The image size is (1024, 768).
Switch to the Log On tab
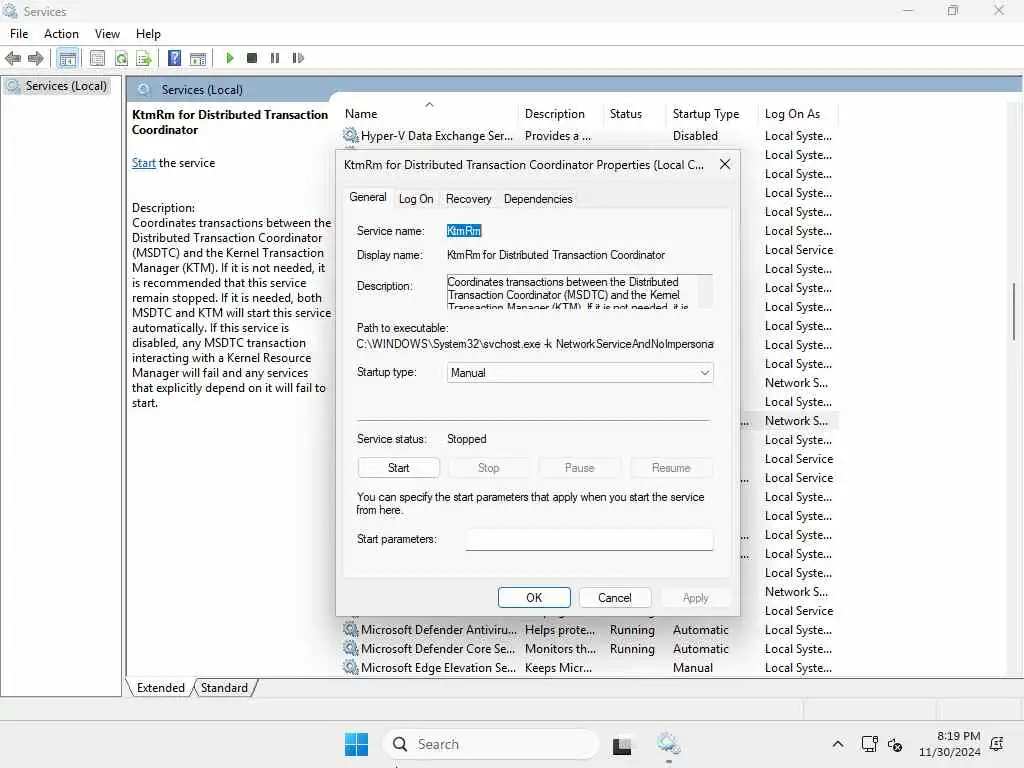tap(416, 199)
